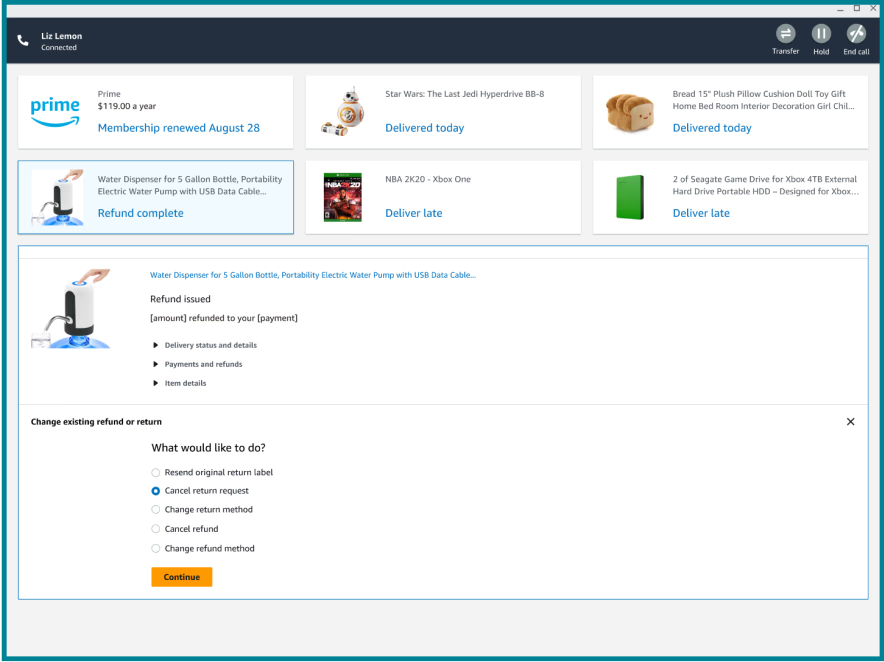Close the Change existing refund panel
Screen dimensions: 884x662
(850, 422)
